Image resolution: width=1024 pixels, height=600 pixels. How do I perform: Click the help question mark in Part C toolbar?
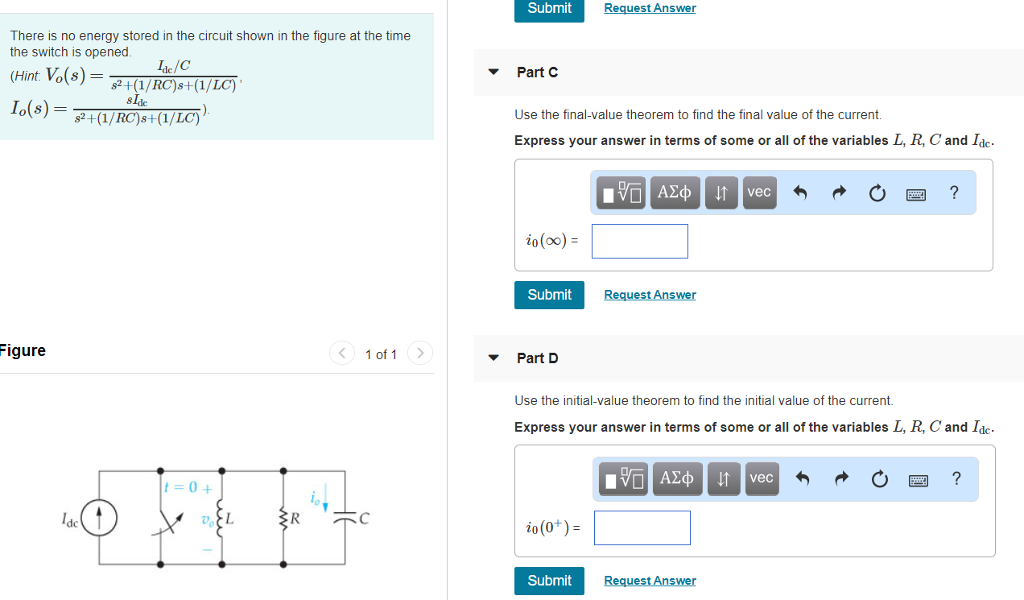pyautogui.click(x=953, y=192)
